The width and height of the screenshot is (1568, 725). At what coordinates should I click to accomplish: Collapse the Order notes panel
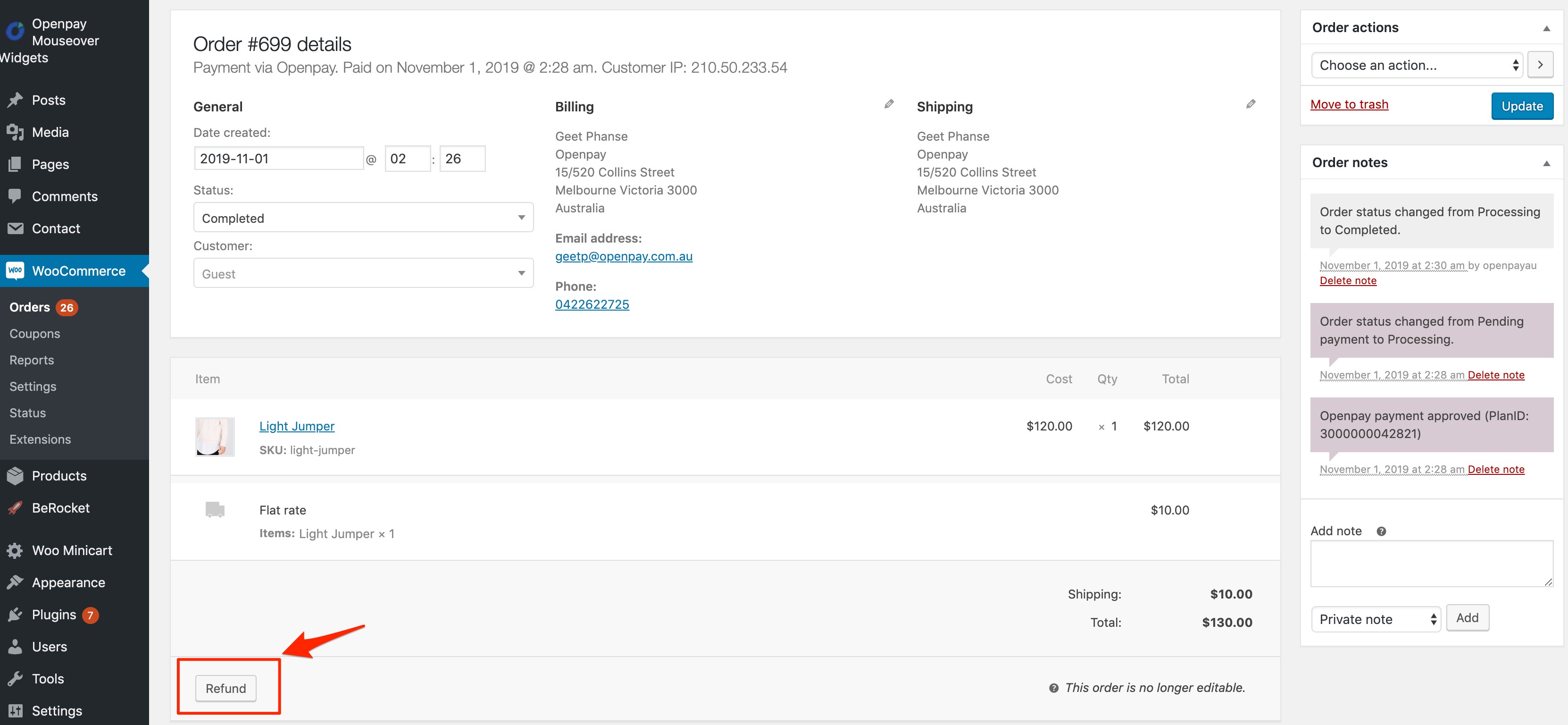[x=1546, y=163]
